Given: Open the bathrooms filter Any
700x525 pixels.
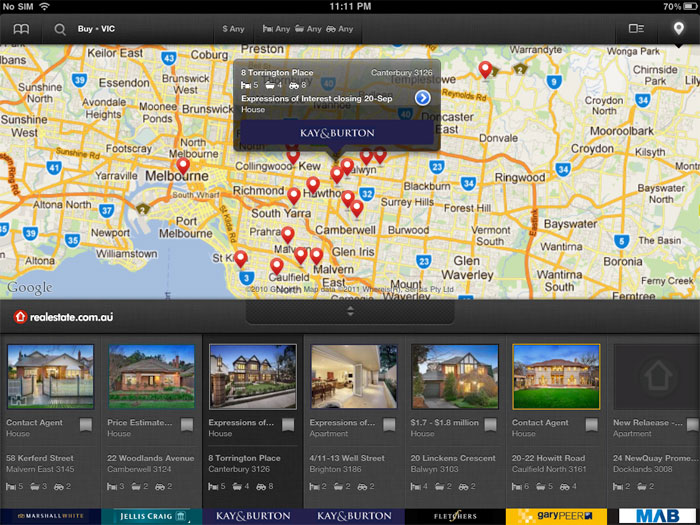Looking at the screenshot, I should coord(308,29).
